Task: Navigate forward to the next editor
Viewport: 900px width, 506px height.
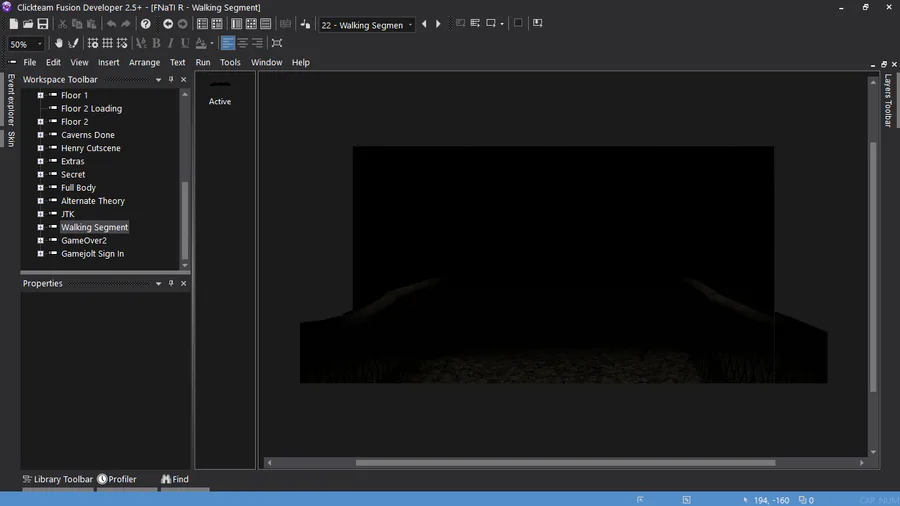Action: [x=183, y=24]
